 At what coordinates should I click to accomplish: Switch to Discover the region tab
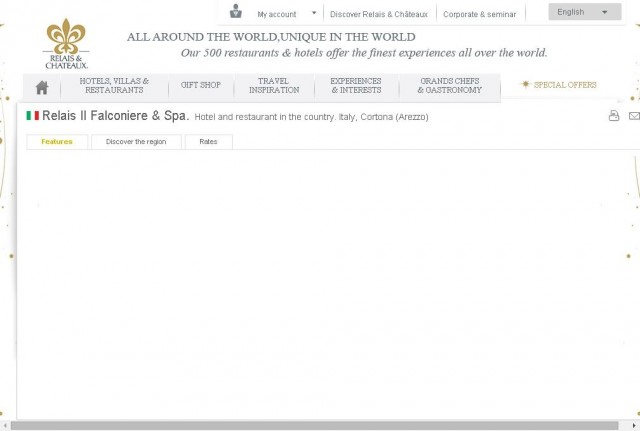click(x=136, y=142)
